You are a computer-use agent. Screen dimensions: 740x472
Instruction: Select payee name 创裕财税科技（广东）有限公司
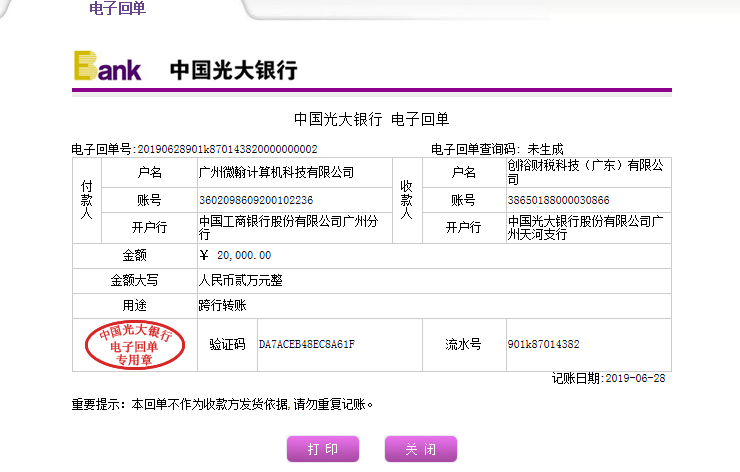point(586,172)
